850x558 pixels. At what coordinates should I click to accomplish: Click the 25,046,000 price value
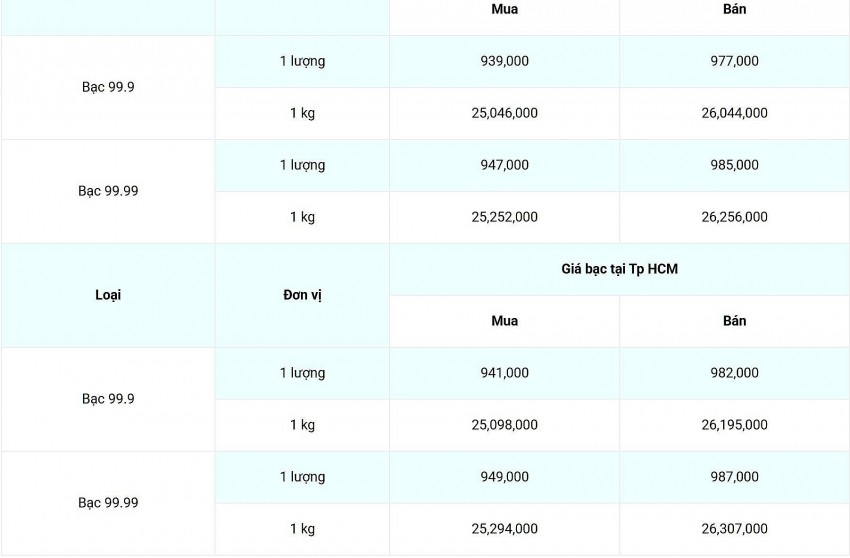coord(504,113)
